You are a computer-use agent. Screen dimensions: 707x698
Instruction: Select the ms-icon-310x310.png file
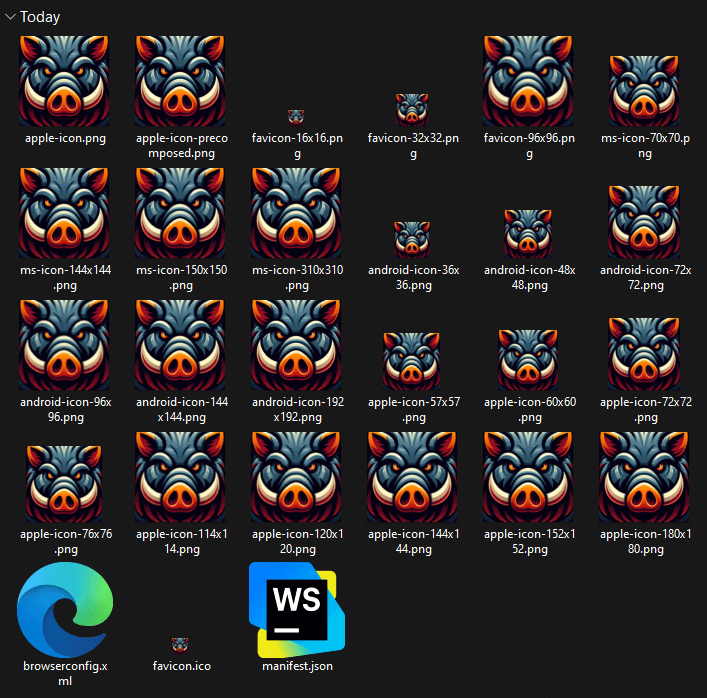(x=296, y=214)
